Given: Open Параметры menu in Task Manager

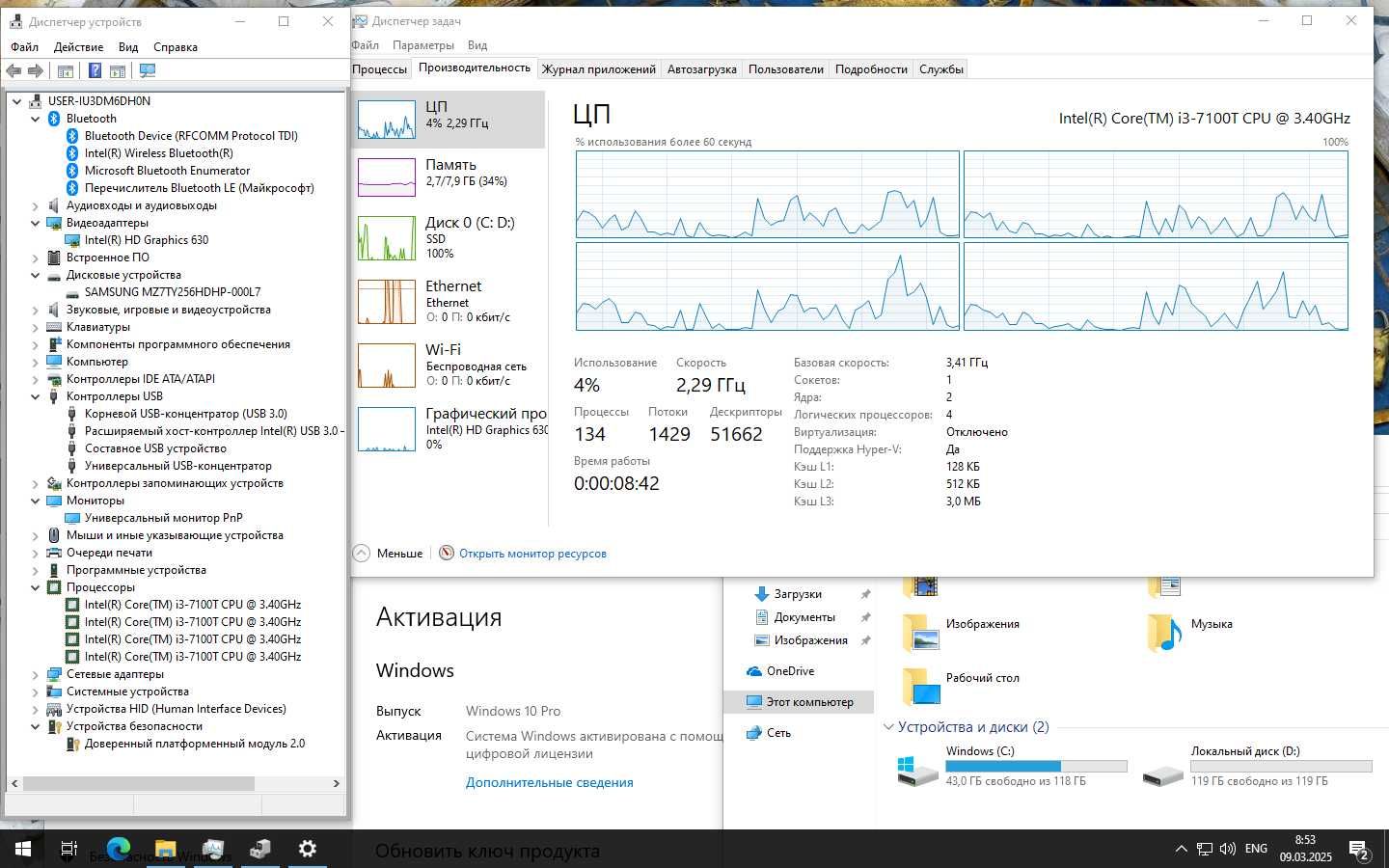Looking at the screenshot, I should pyautogui.click(x=423, y=44).
